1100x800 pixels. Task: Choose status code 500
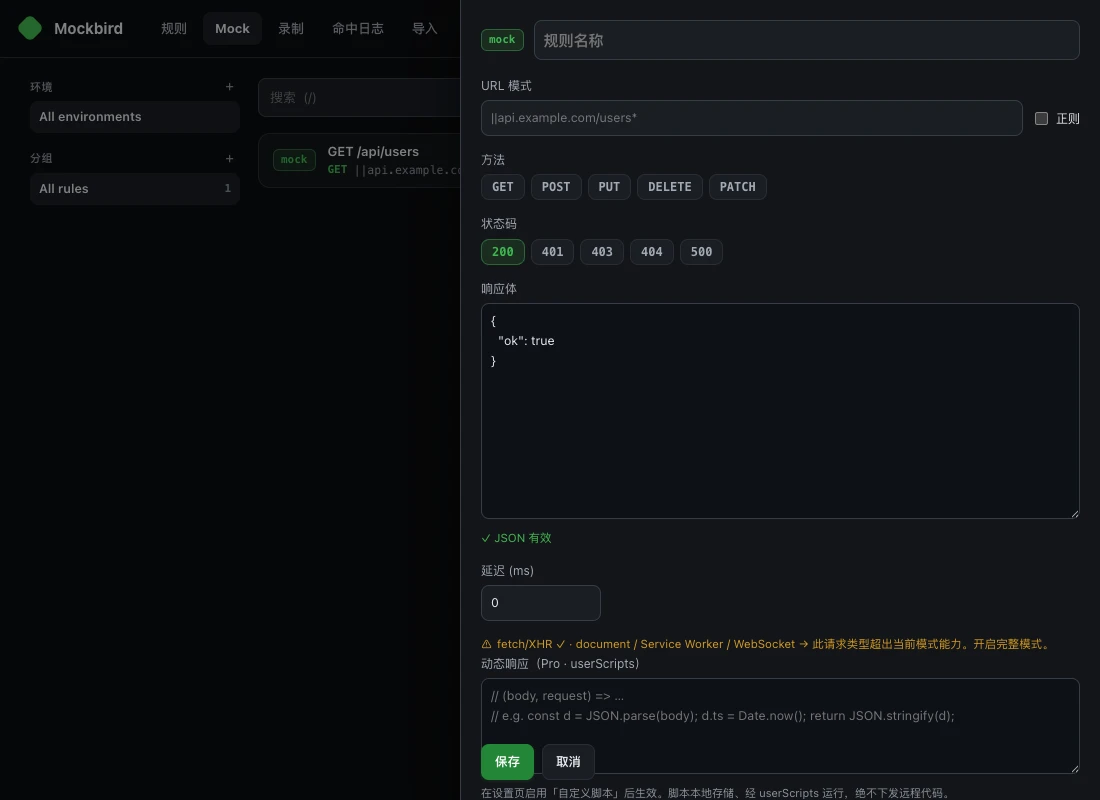pyautogui.click(x=701, y=252)
